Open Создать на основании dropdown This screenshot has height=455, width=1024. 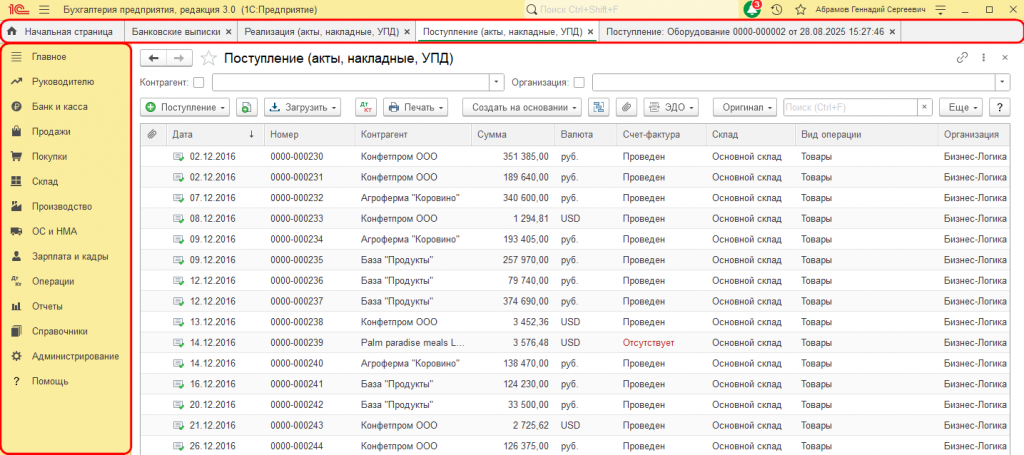(x=522, y=107)
